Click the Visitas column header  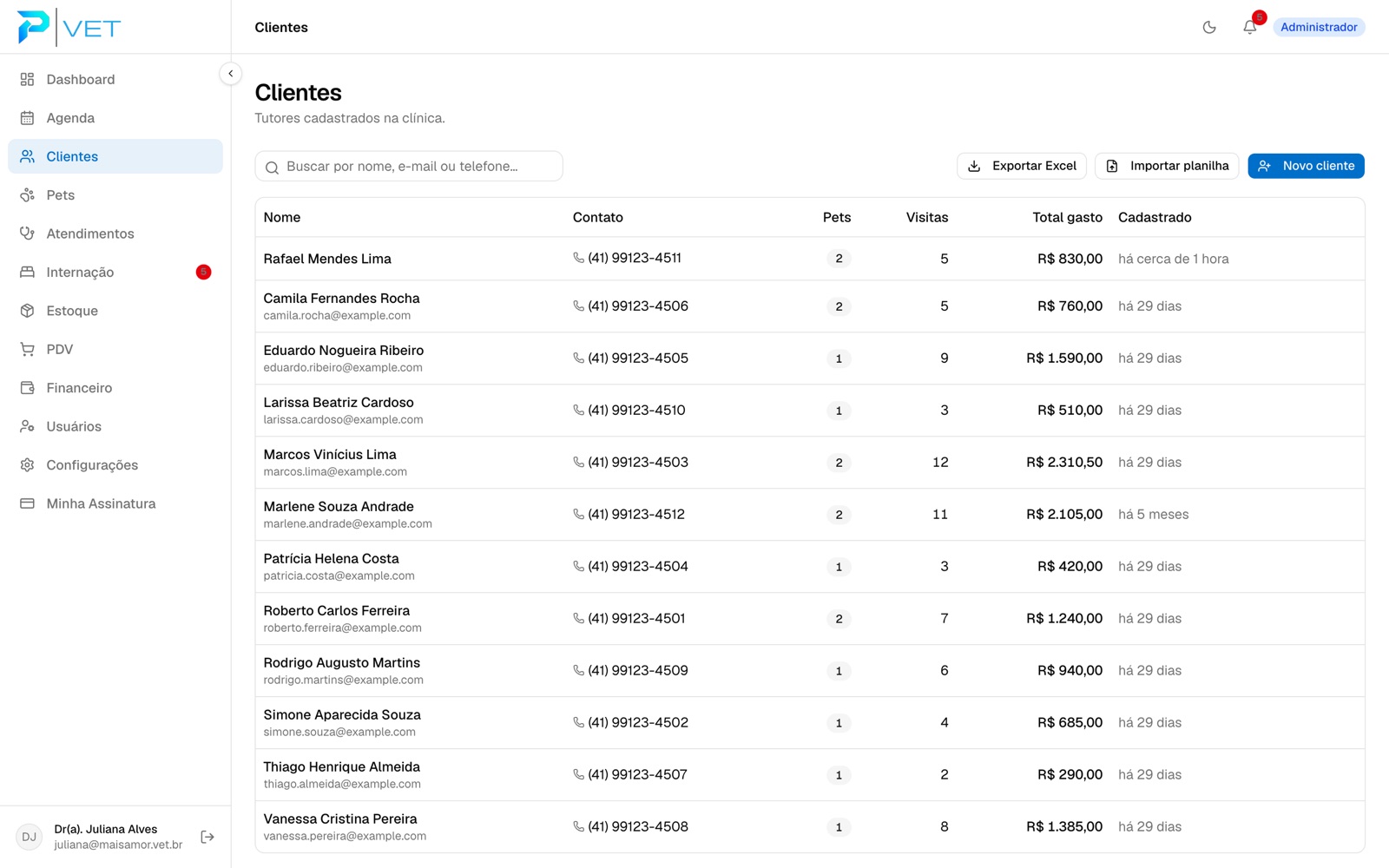927,217
